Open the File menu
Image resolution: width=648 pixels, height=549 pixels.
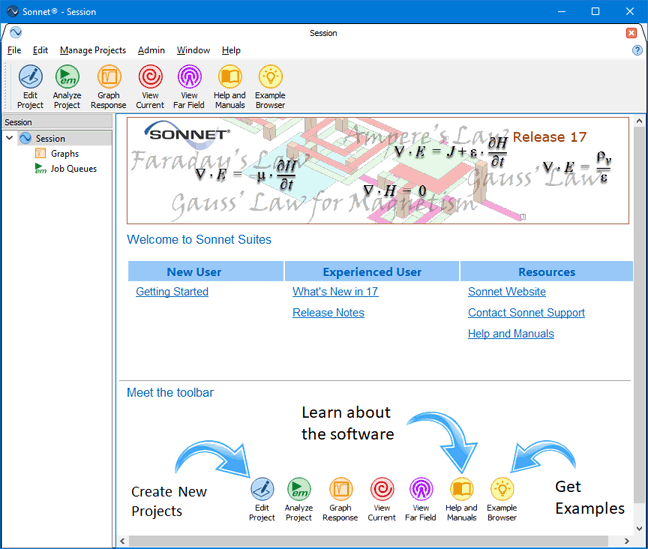pos(14,50)
